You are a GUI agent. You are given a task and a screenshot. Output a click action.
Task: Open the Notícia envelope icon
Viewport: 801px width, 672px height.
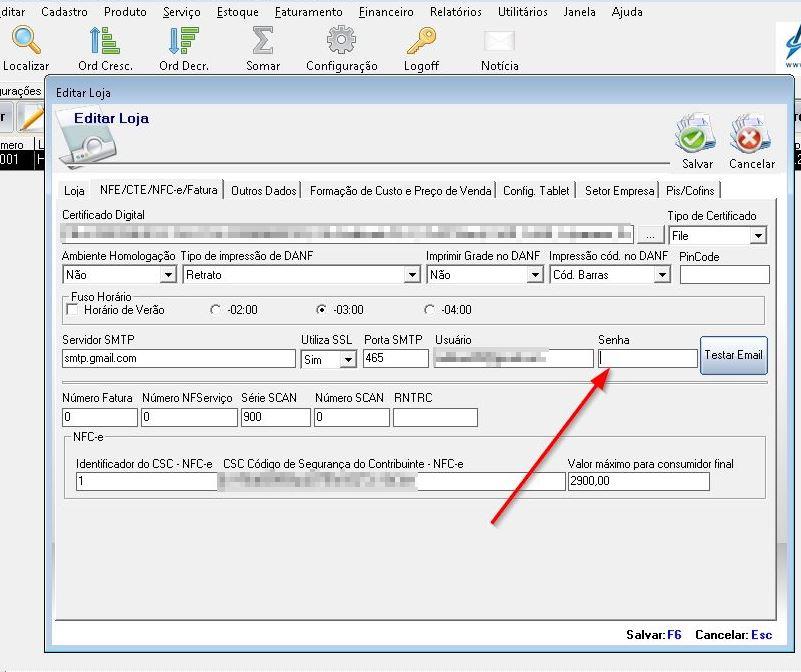(x=499, y=41)
